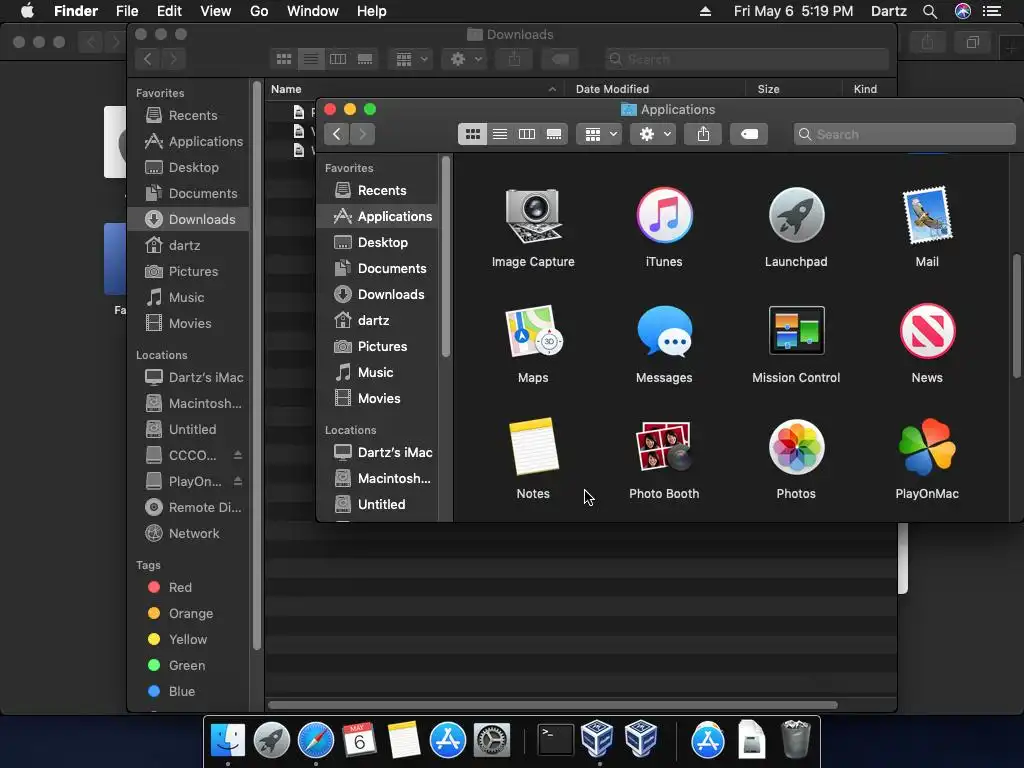Screen dimensions: 1024x768
Task: Select Movies in Applications window sidebar
Action: pyautogui.click(x=379, y=398)
